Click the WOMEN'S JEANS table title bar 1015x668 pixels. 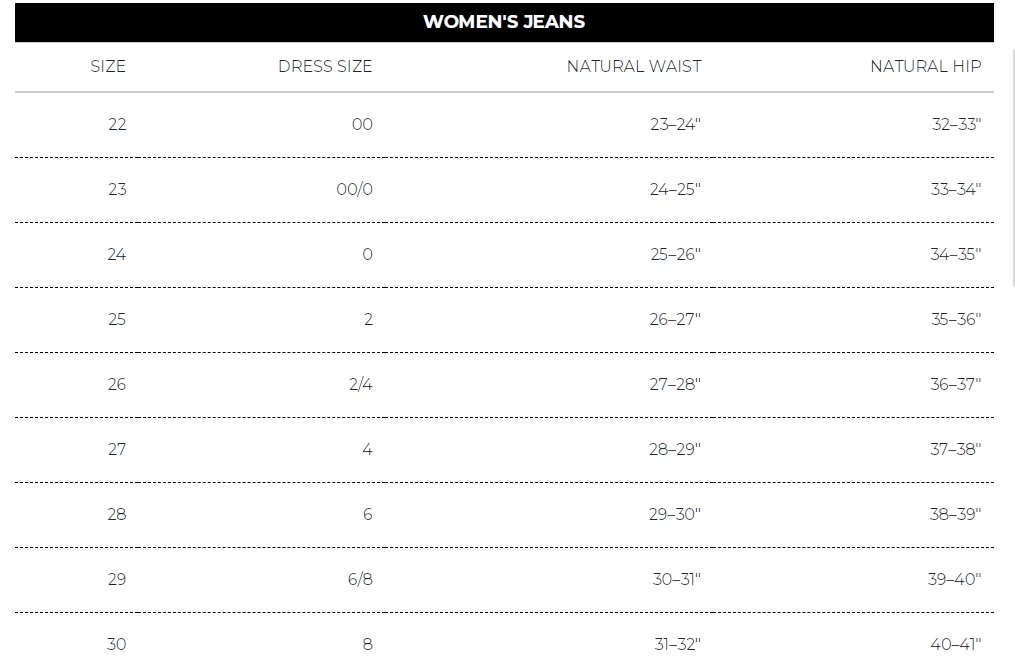click(x=504, y=22)
